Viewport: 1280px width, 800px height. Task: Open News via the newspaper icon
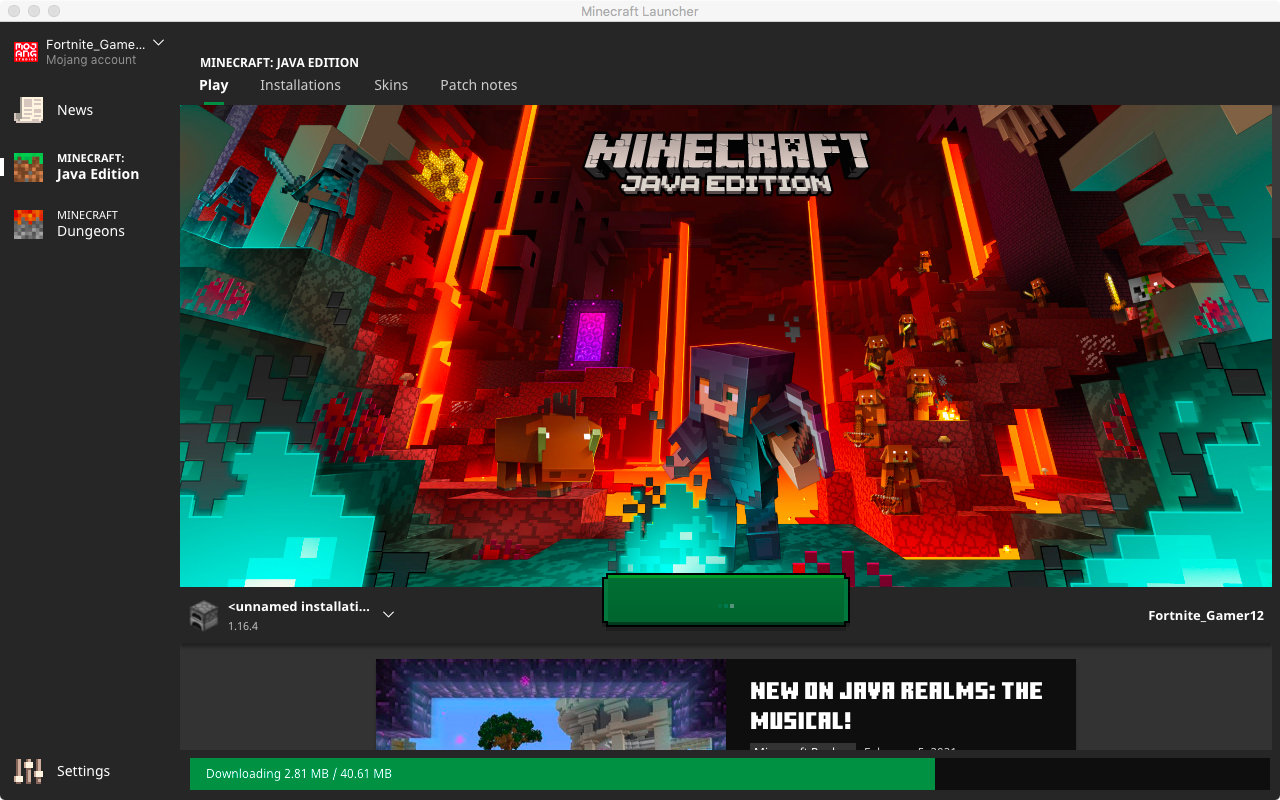click(x=28, y=110)
